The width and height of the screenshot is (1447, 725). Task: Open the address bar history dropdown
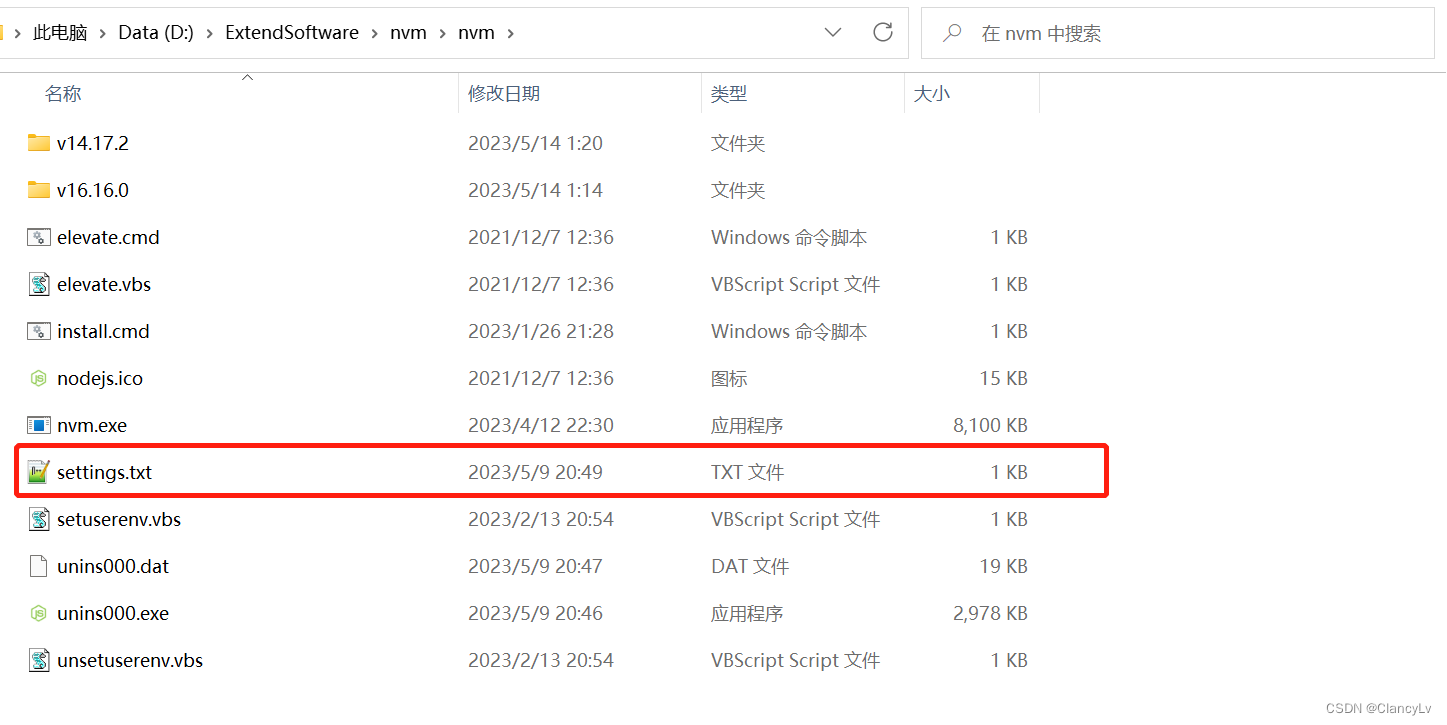833,33
